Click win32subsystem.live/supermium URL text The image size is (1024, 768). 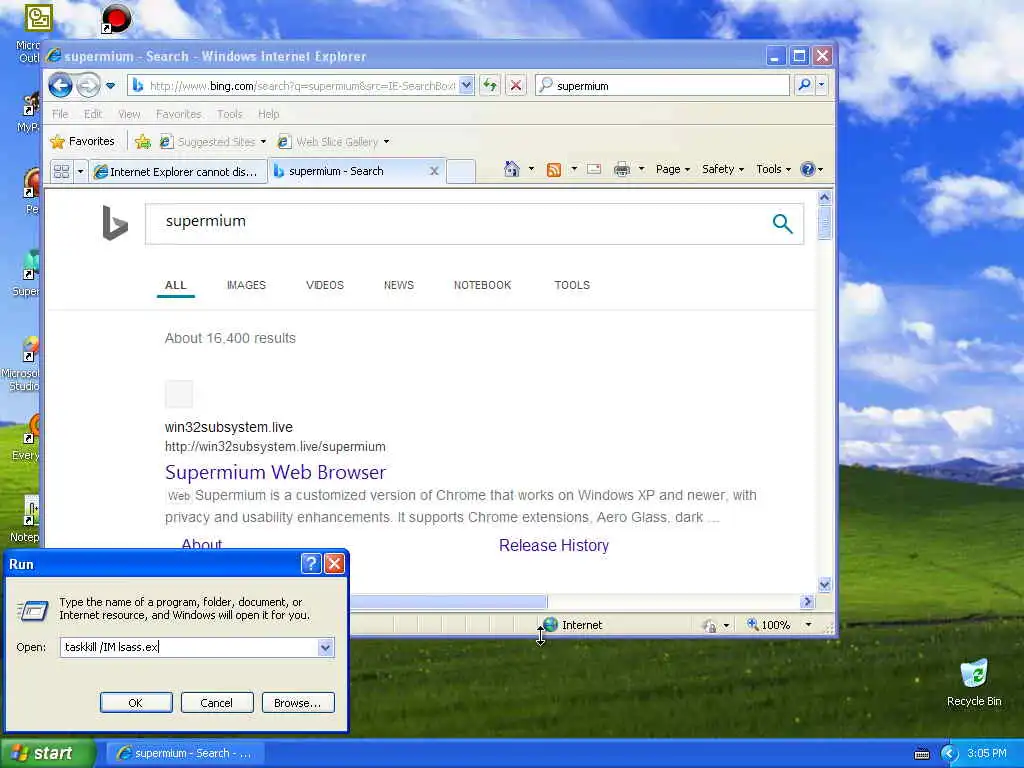[275, 447]
